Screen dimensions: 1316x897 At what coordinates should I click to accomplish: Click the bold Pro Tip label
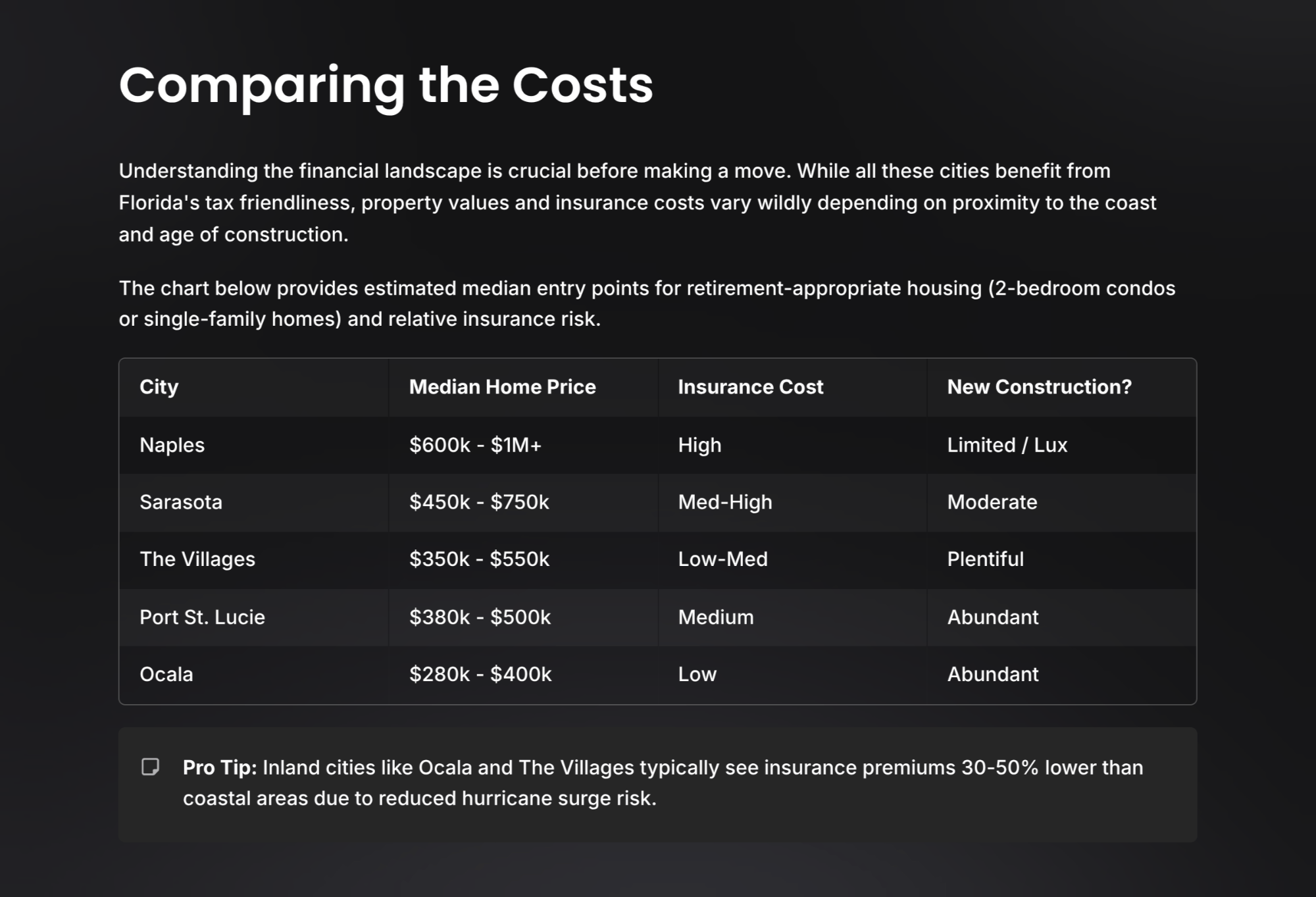pos(220,767)
